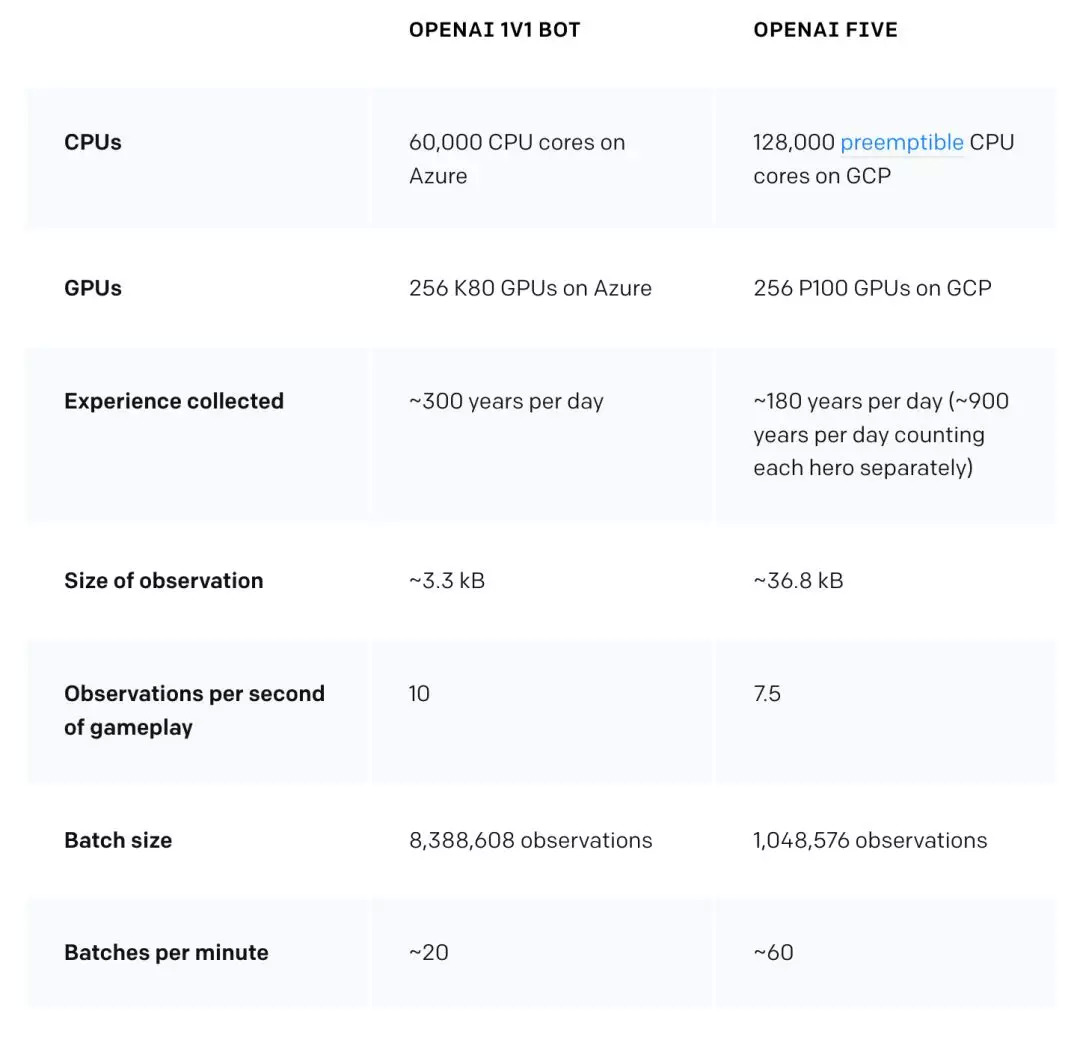
Task: Click the "Experience collected" row label
Action: pyautogui.click(x=174, y=401)
